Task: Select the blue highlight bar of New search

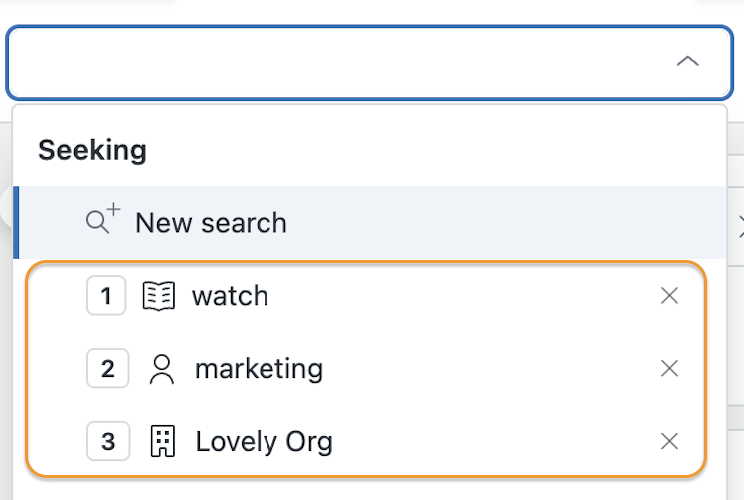Action: (16, 222)
